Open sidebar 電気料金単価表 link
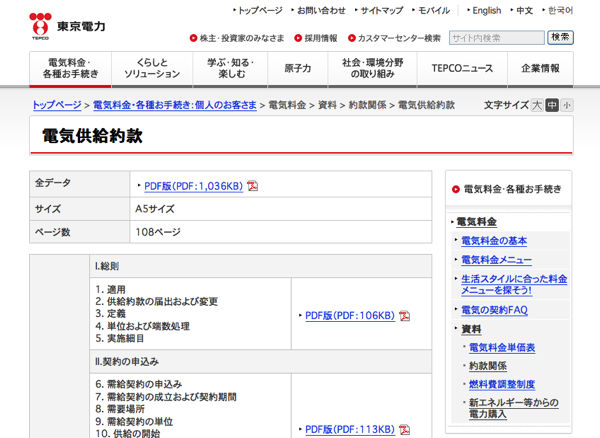 [x=502, y=348]
